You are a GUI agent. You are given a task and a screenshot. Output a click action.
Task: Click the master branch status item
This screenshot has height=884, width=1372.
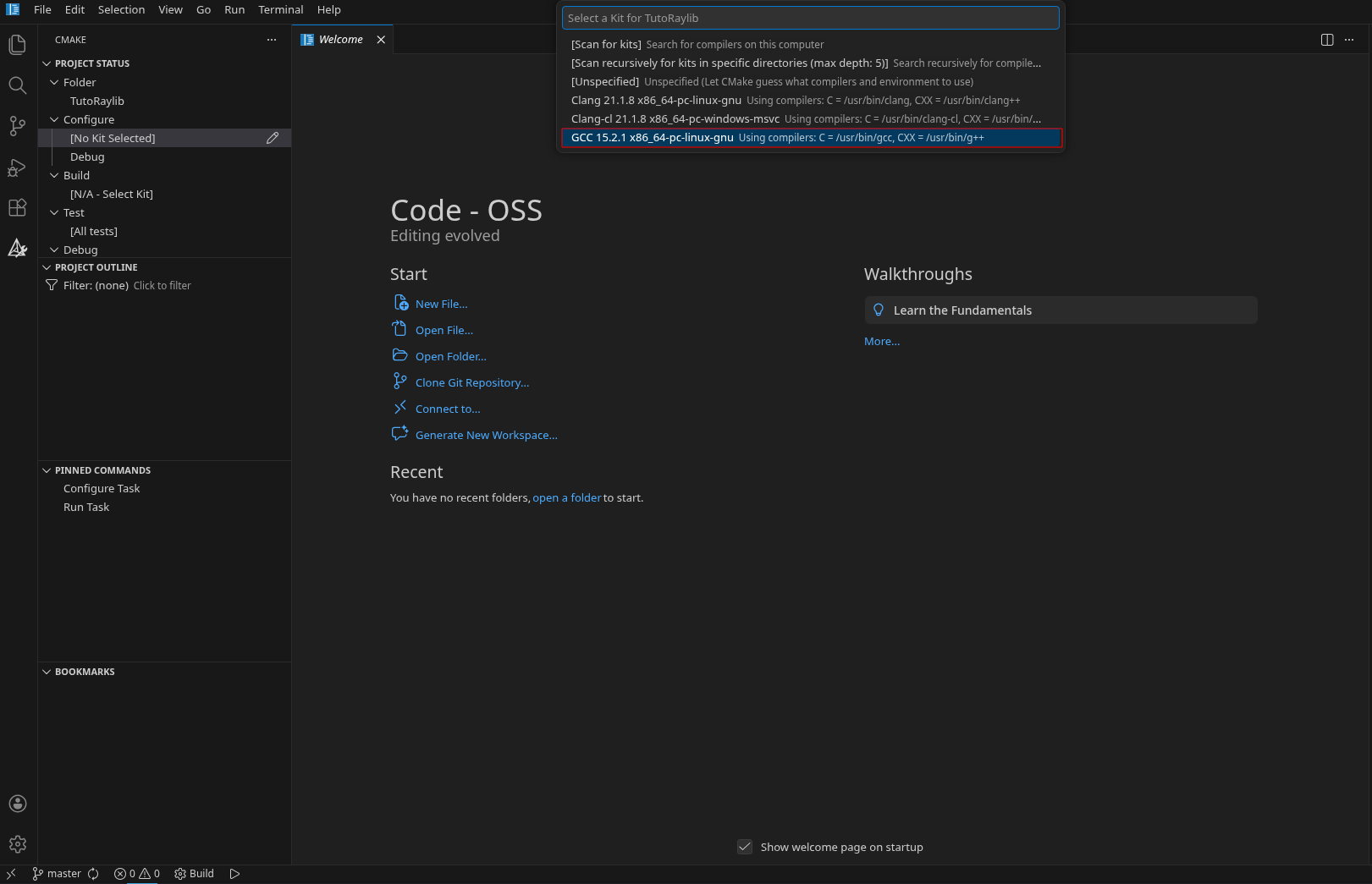(x=57, y=874)
